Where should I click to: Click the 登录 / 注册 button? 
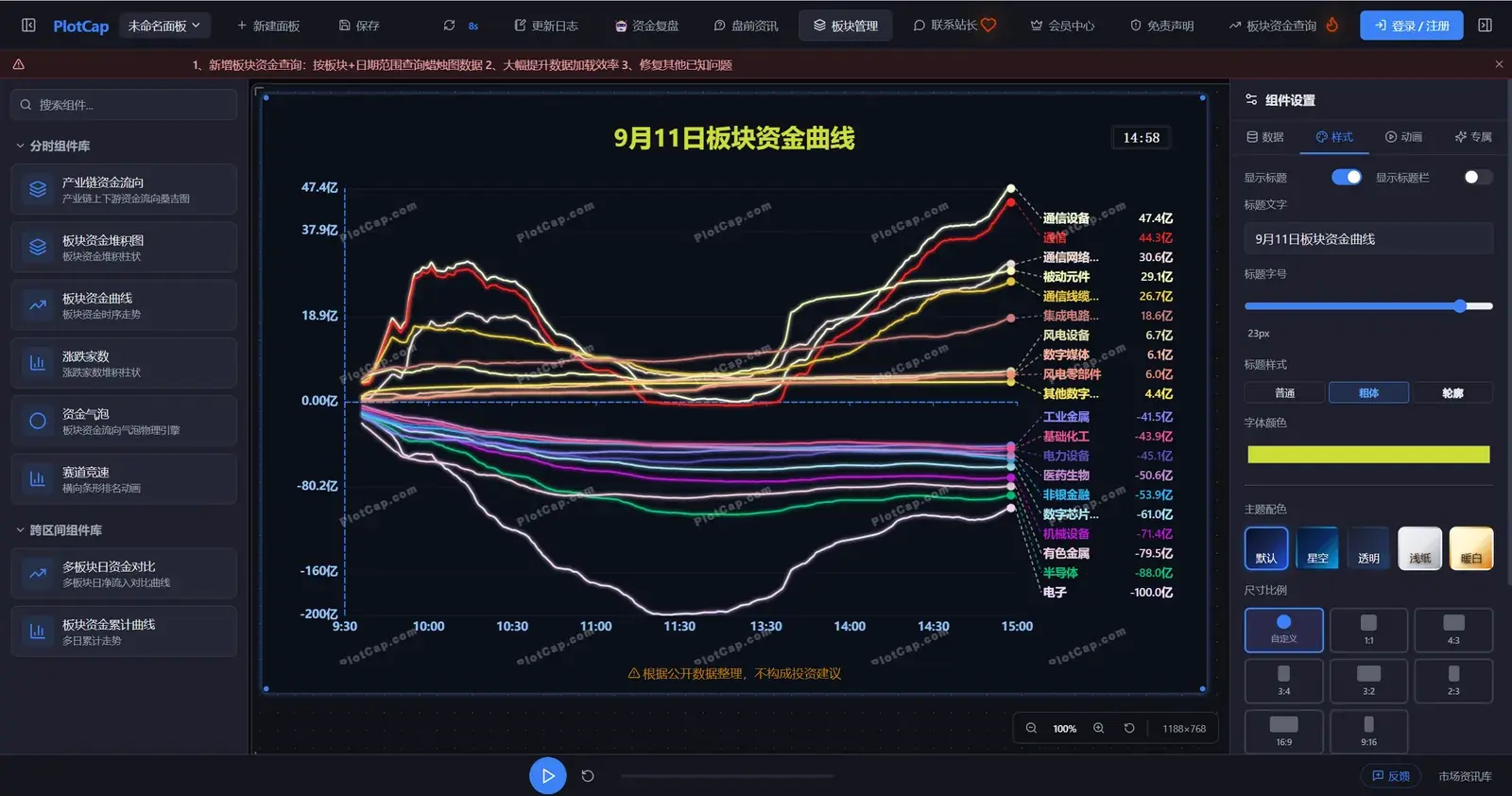tap(1412, 26)
